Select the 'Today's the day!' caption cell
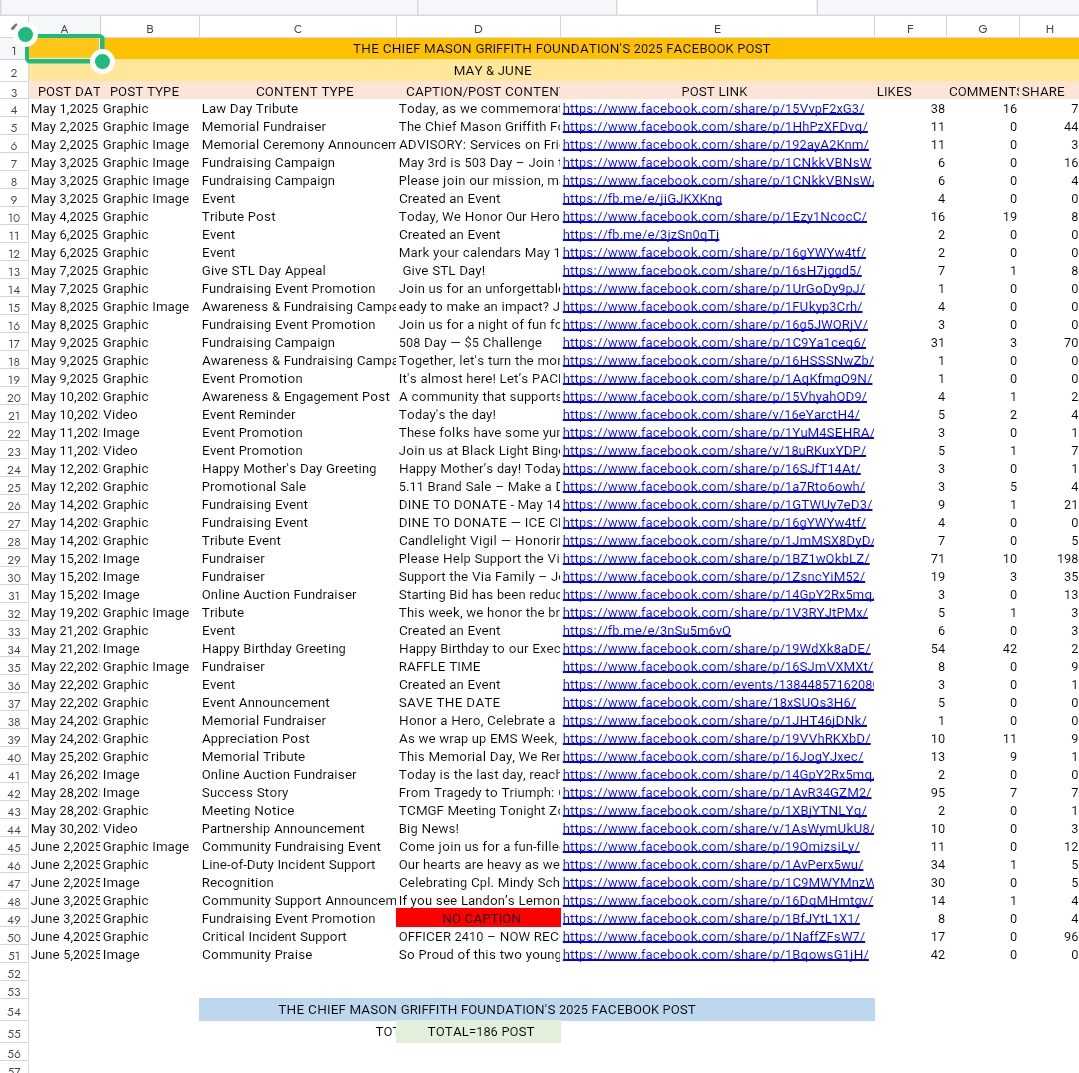Screen dimensions: 1079x1073 pyautogui.click(x=478, y=414)
